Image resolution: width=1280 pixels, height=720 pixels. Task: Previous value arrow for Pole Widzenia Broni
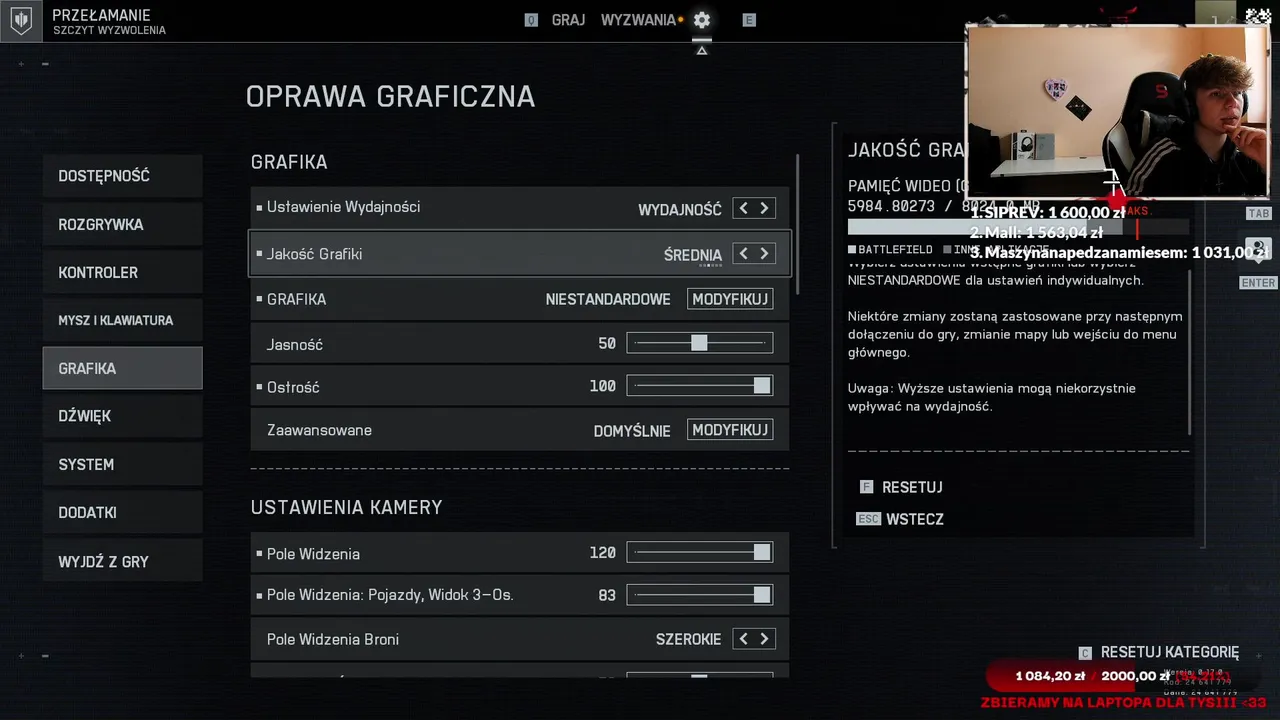[743, 639]
